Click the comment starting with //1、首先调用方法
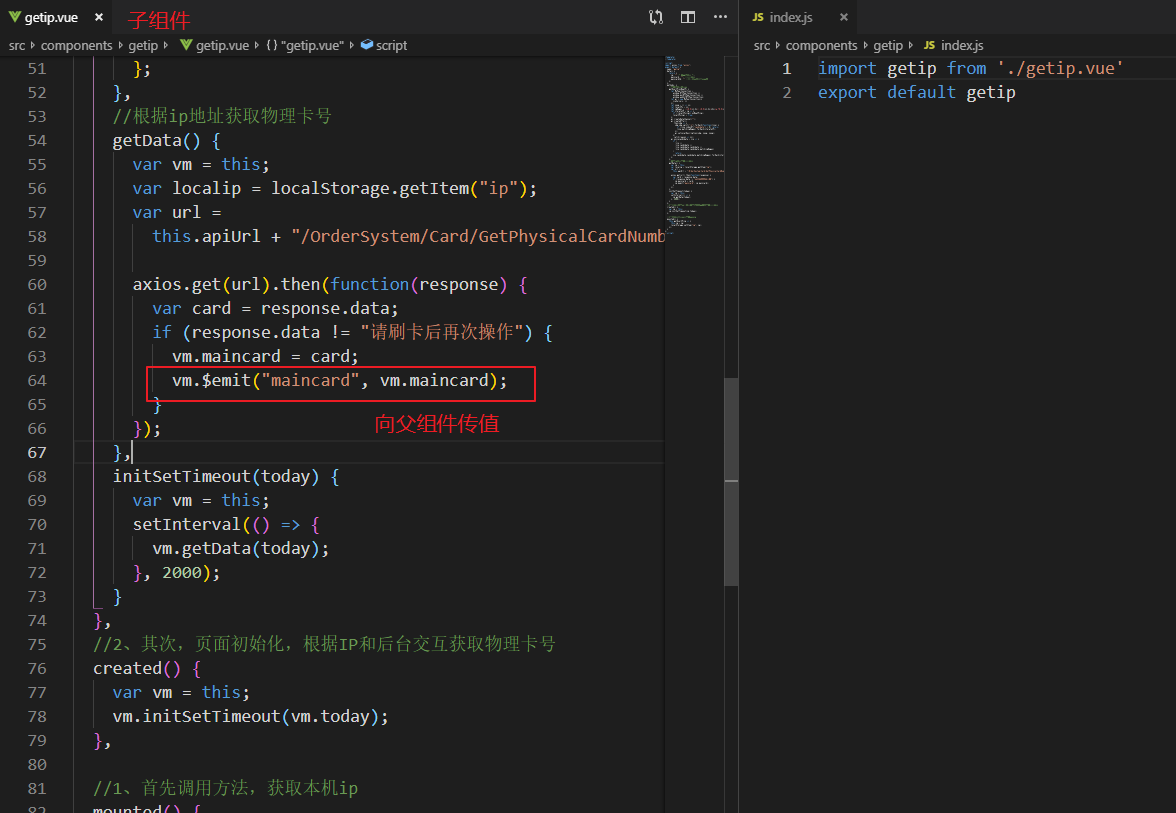The width and height of the screenshot is (1176, 813). [x=225, y=788]
